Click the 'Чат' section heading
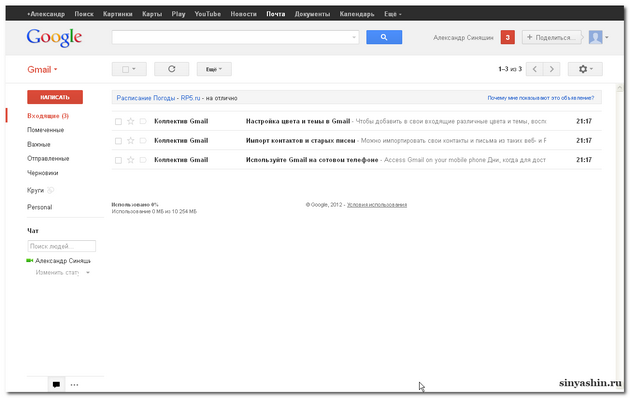The width and height of the screenshot is (630, 398). pyautogui.click(x=33, y=231)
